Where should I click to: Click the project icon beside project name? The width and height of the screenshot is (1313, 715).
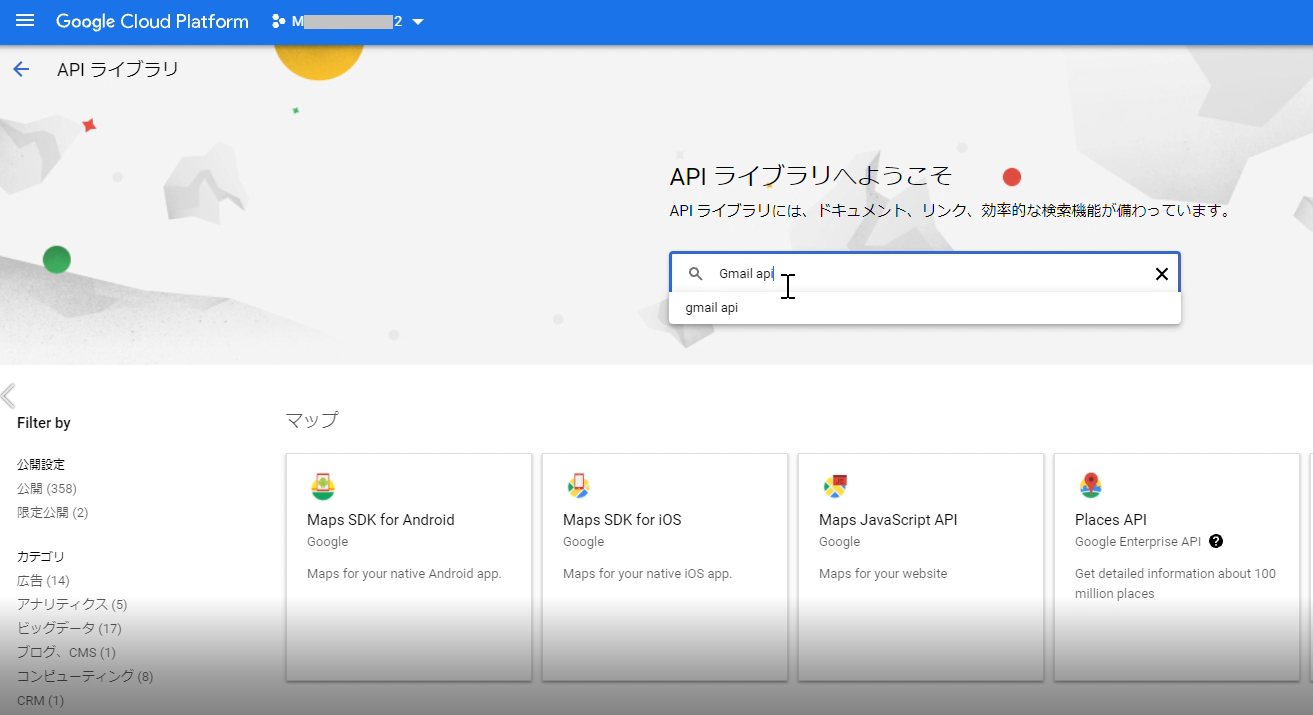coord(279,22)
